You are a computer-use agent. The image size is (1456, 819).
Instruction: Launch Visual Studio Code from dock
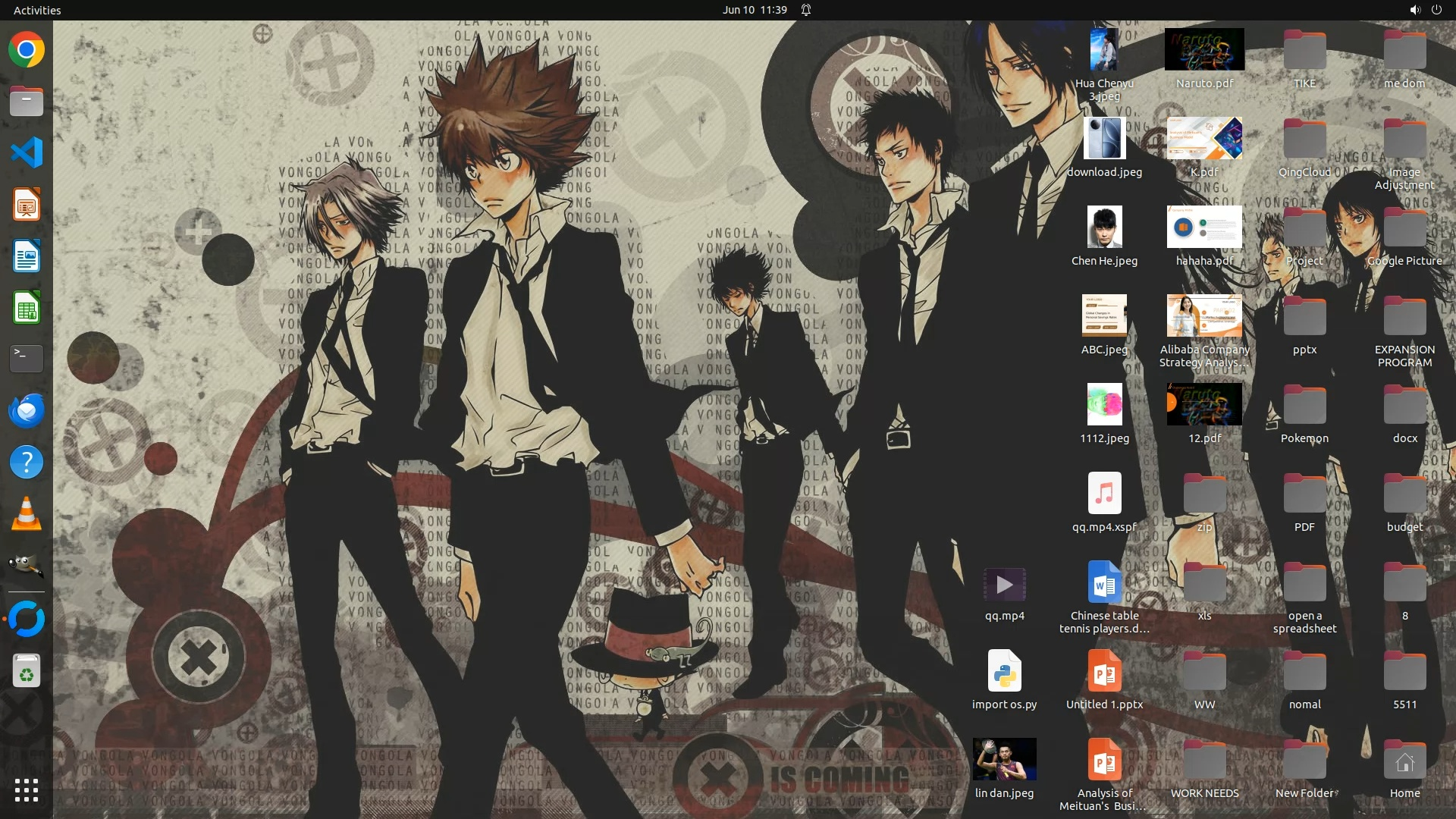click(27, 153)
